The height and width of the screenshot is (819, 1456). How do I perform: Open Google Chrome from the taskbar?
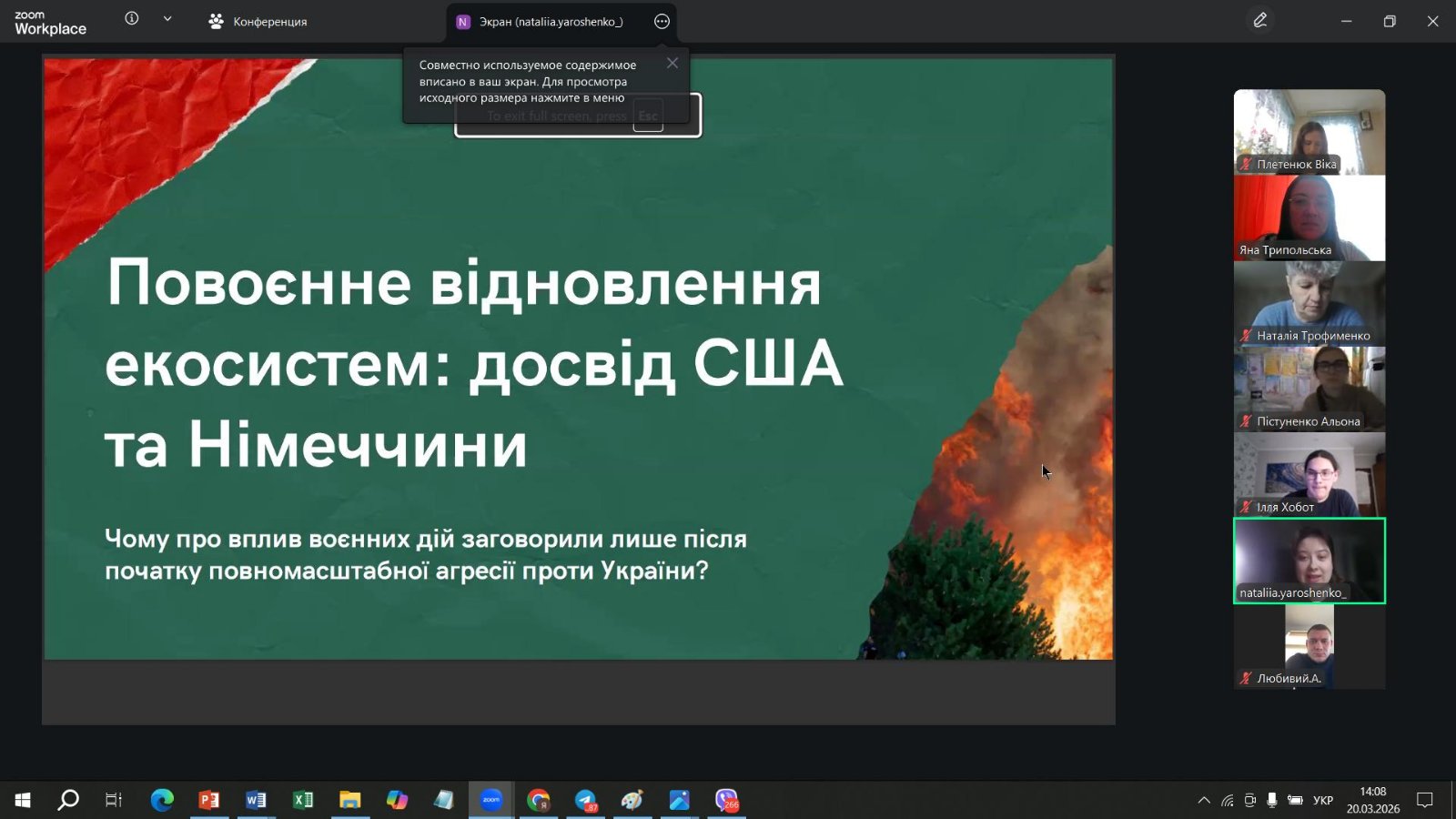pos(539,800)
